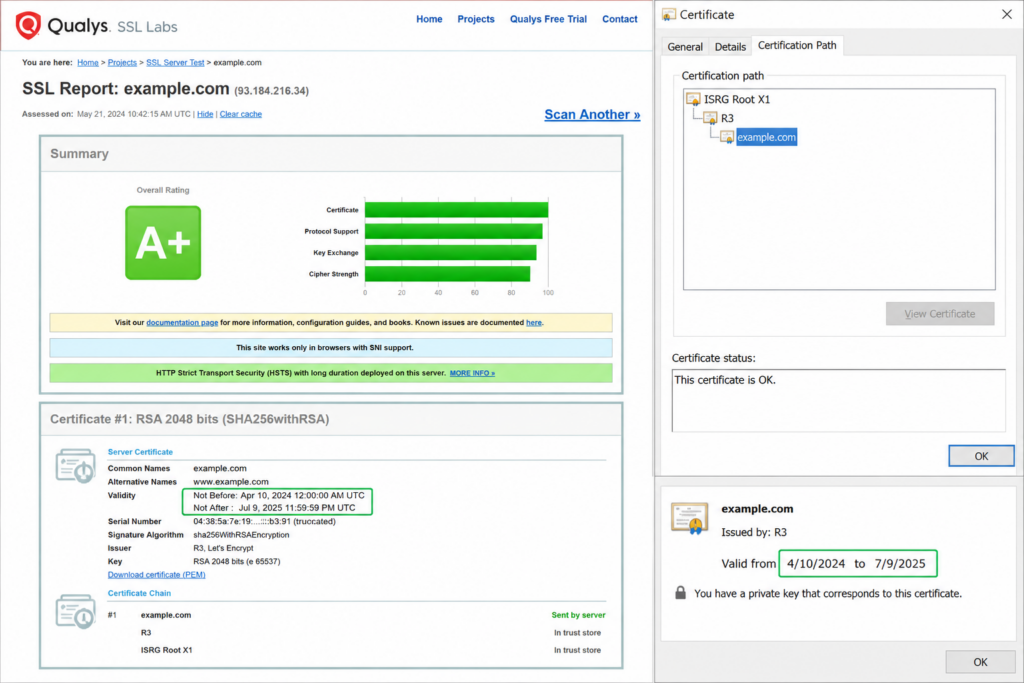
Task: Click the certificate status text box
Action: (x=839, y=400)
